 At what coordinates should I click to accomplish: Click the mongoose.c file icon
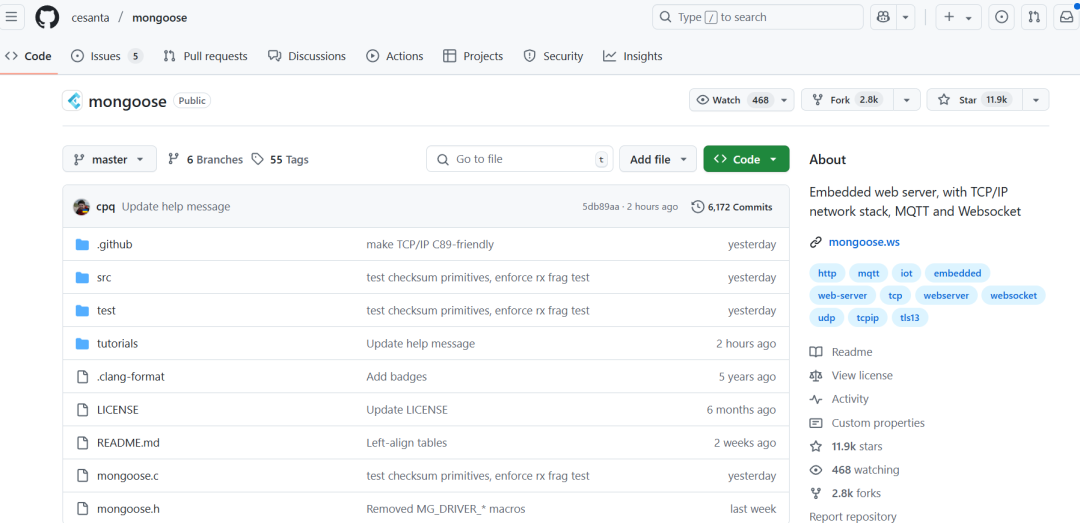(x=83, y=476)
